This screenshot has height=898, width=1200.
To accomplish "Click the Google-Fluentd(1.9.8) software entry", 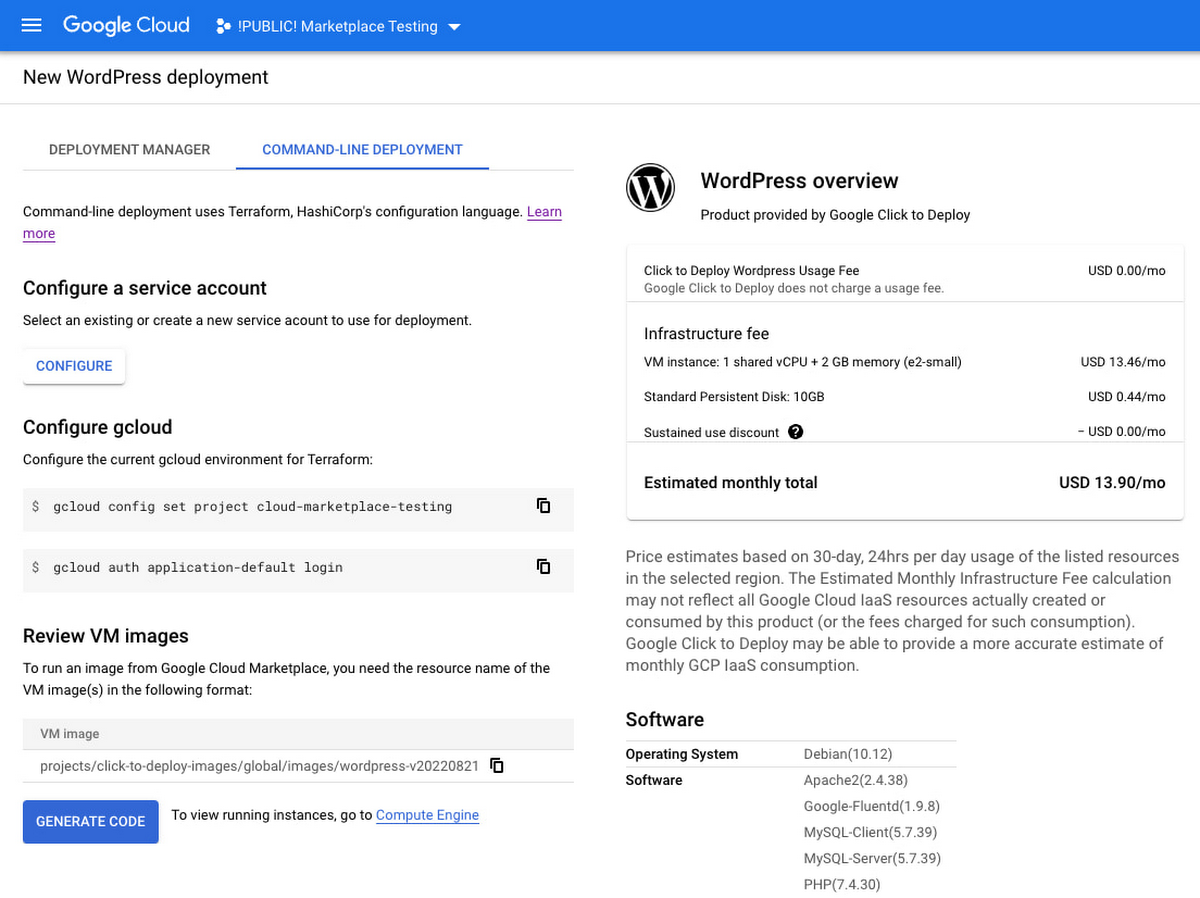I will 872,806.
